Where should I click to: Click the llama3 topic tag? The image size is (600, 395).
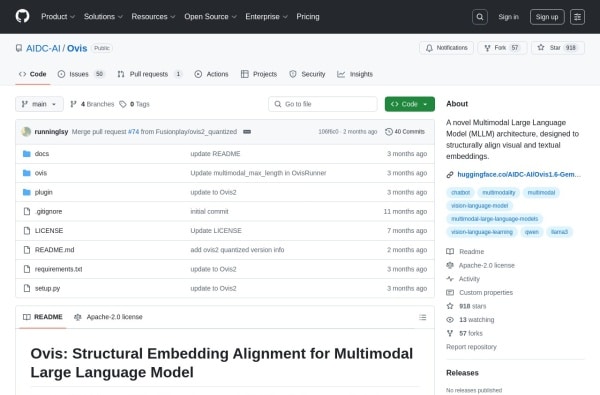coord(559,232)
